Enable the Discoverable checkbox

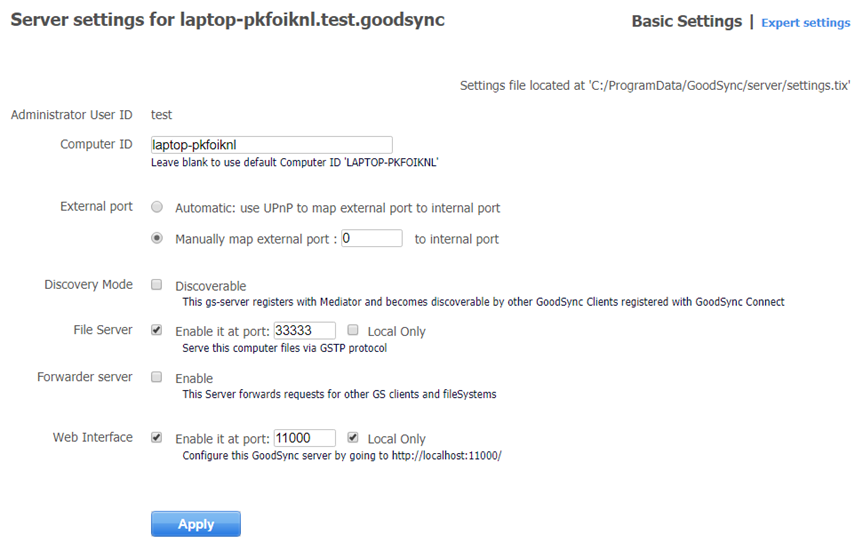[x=156, y=285]
